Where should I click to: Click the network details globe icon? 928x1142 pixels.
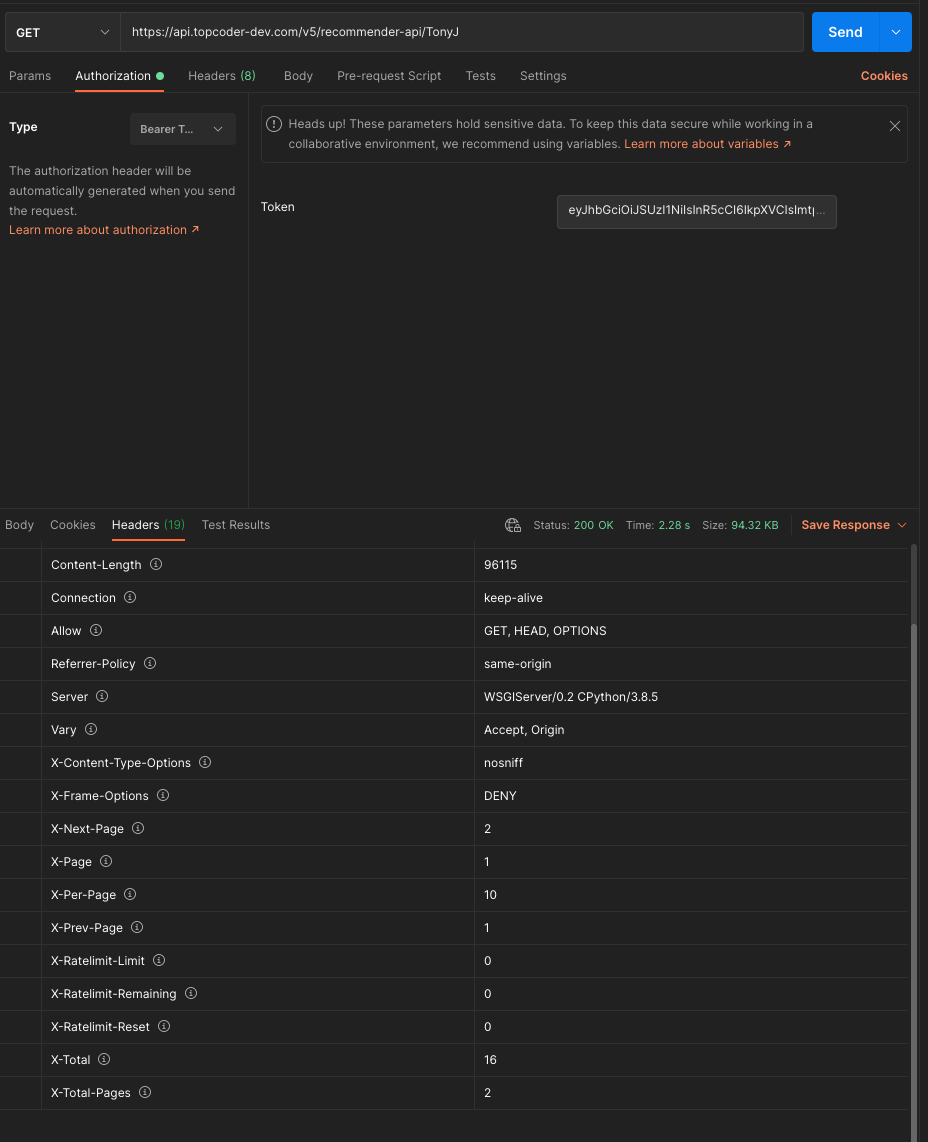point(513,524)
